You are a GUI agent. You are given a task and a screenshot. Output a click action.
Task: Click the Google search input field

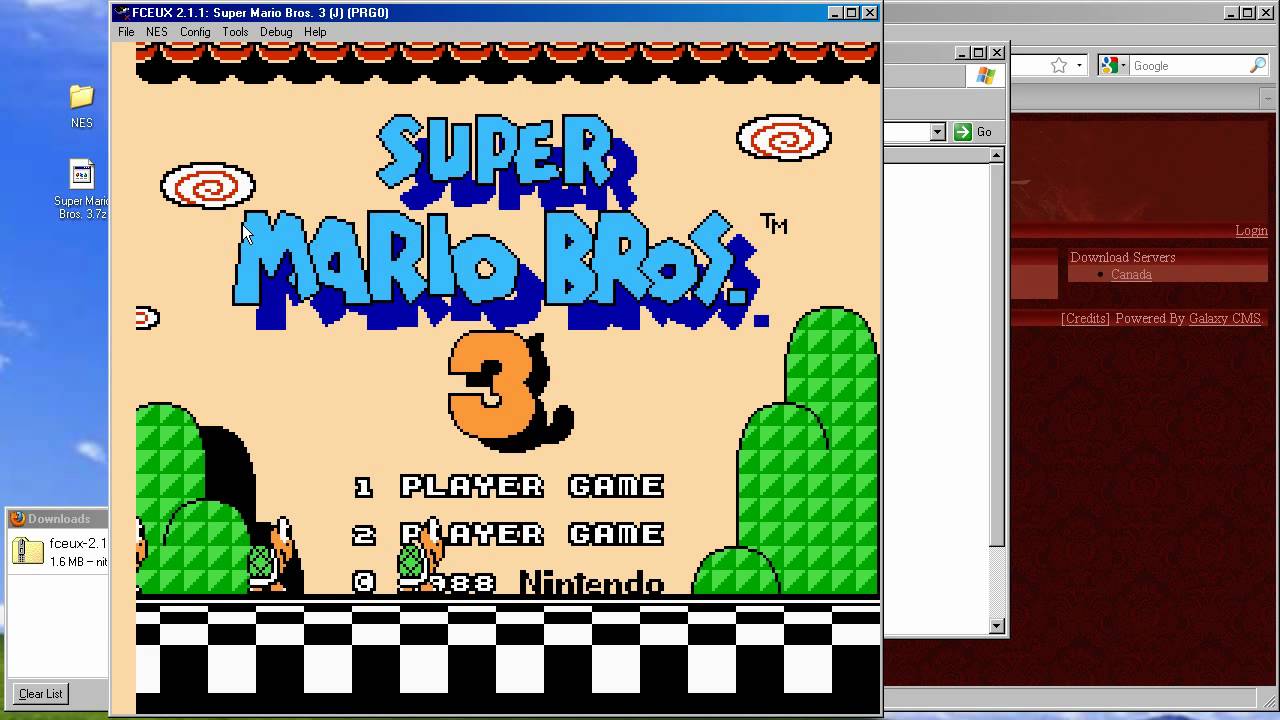[1190, 65]
